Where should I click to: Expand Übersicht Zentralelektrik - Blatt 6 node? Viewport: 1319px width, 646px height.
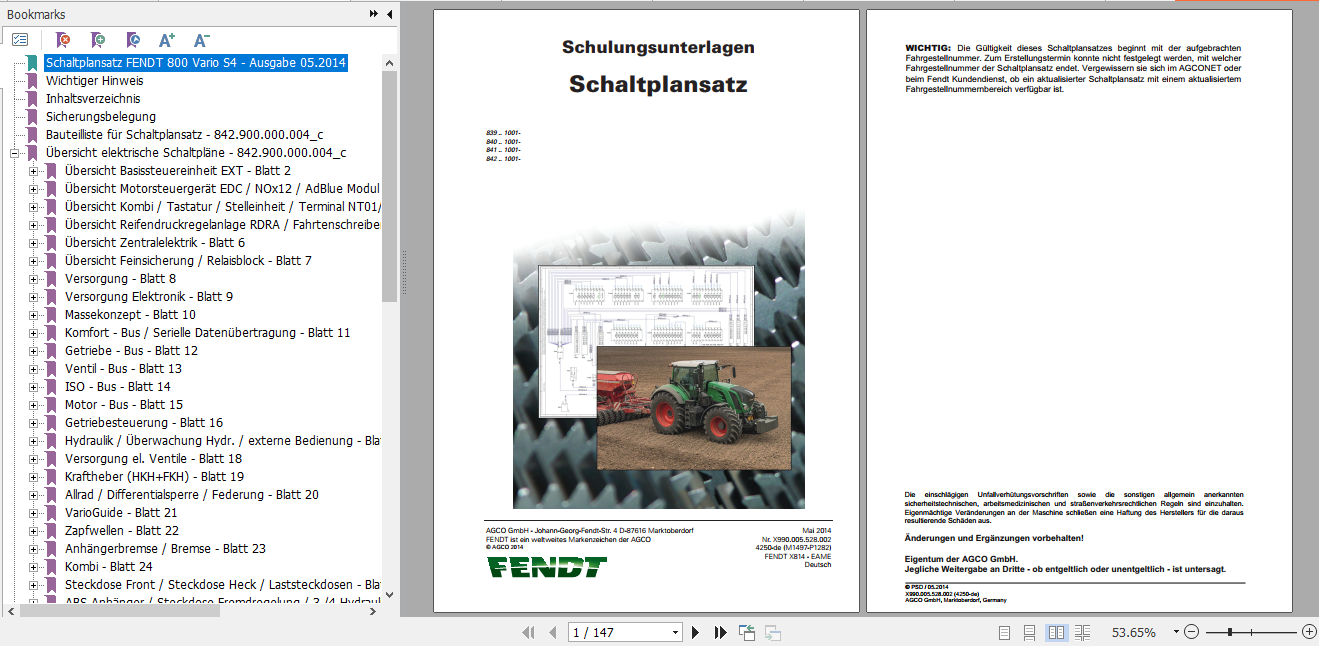pyautogui.click(x=33, y=243)
